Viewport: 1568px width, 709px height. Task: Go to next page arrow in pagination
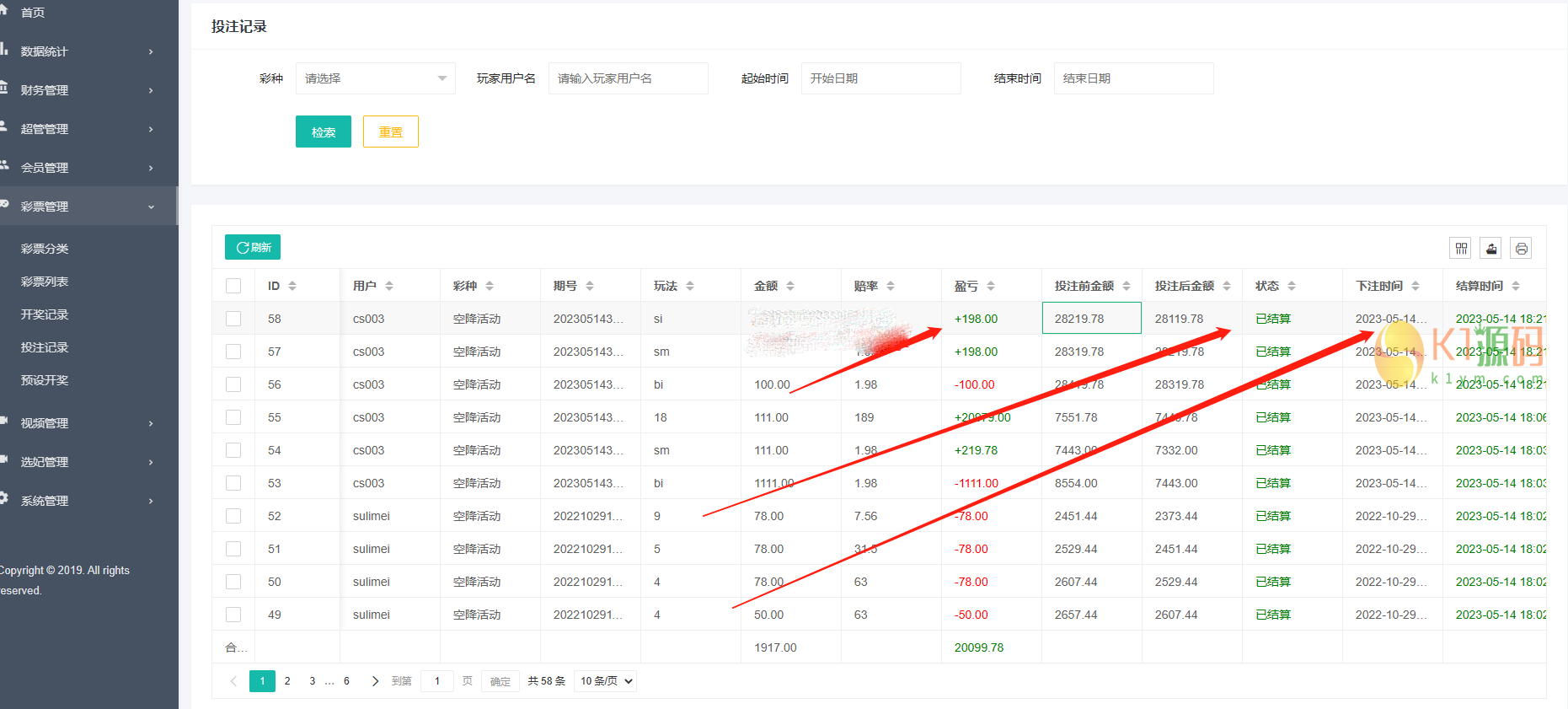[x=375, y=681]
